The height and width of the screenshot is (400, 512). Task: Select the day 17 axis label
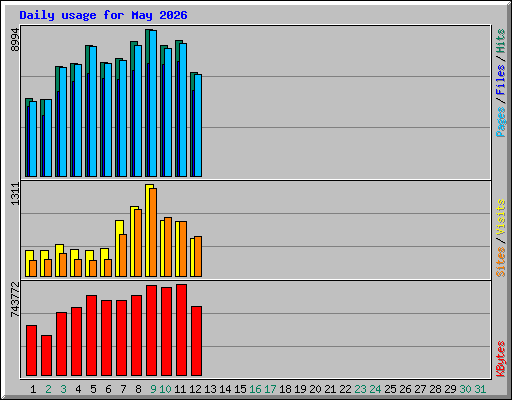point(270,389)
